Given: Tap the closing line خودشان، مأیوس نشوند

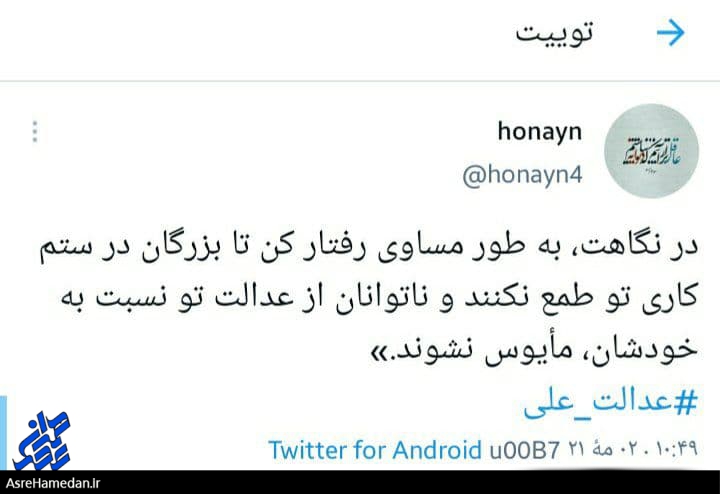Looking at the screenshot, I should tap(534, 349).
